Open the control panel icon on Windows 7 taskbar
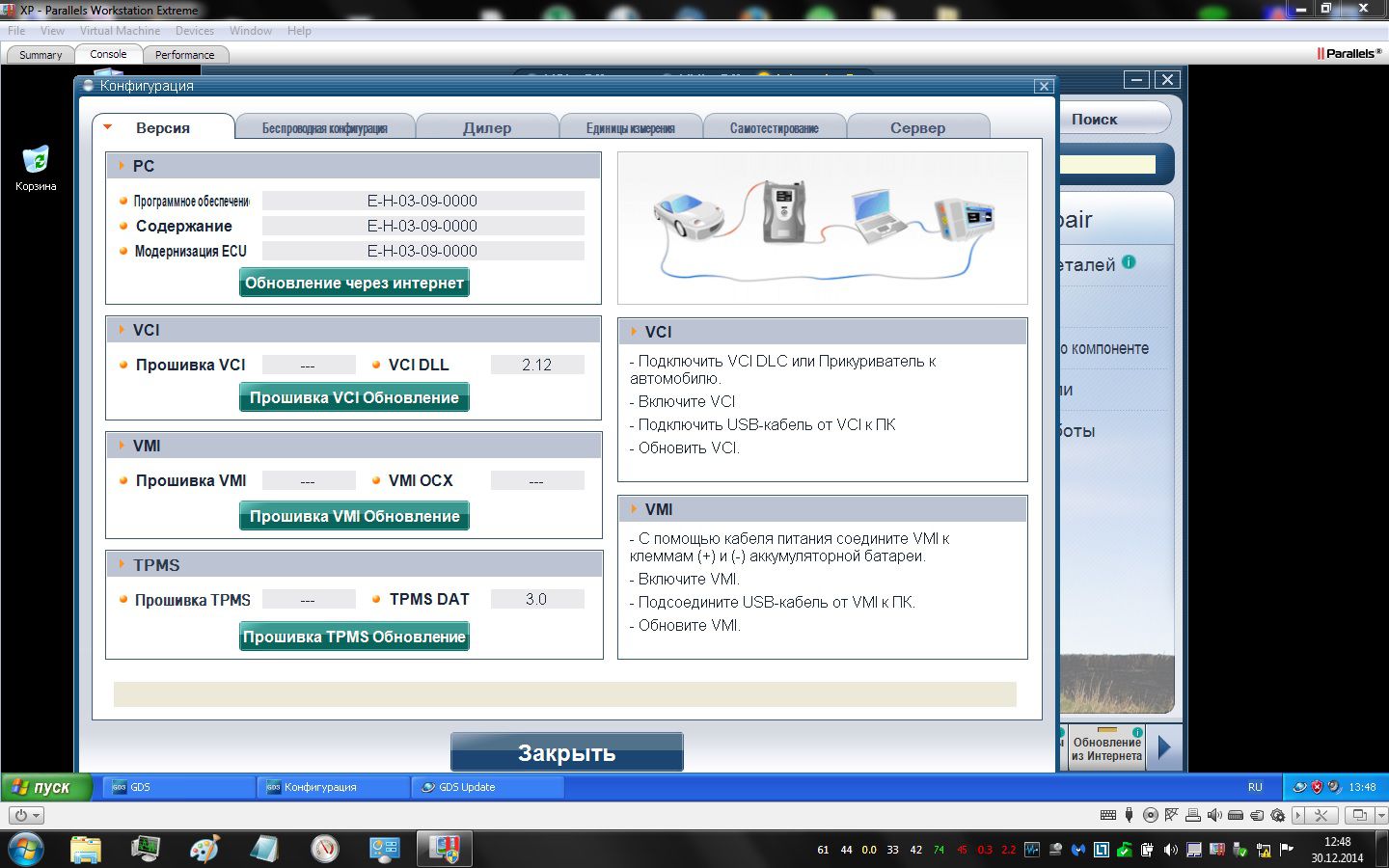The height and width of the screenshot is (868, 1389). pos(385,850)
